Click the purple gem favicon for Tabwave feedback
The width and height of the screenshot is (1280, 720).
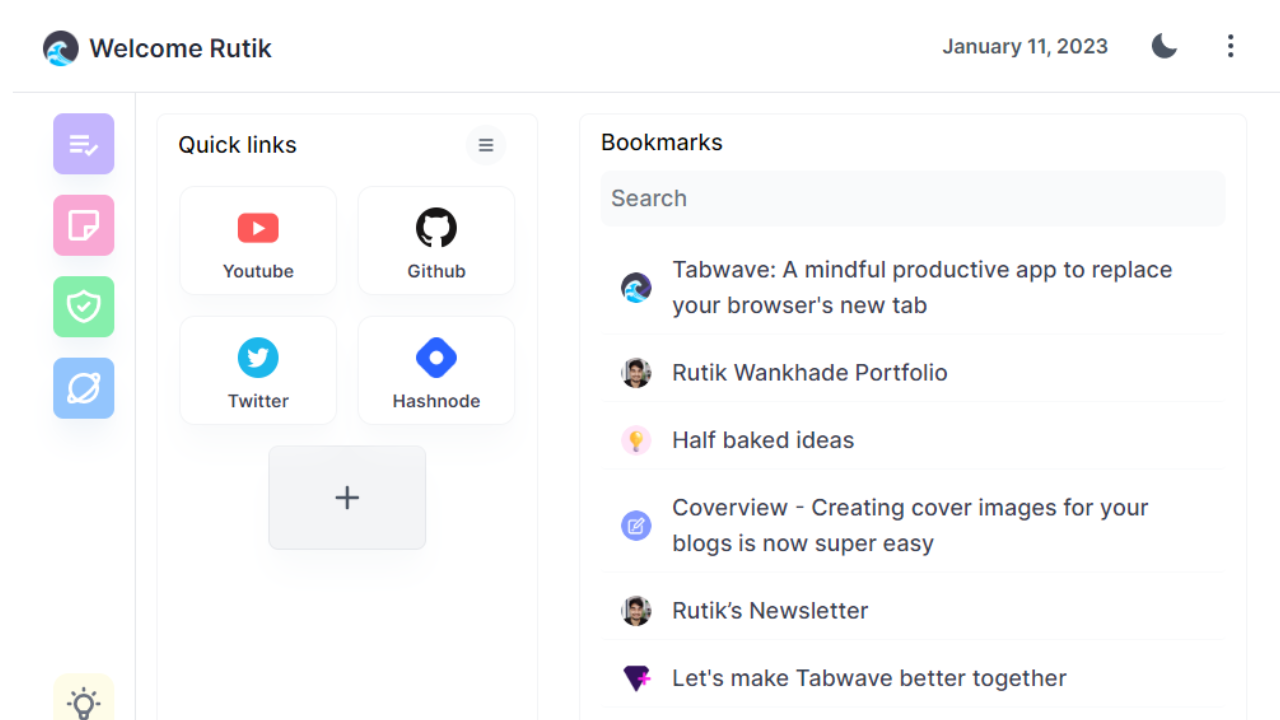(x=636, y=678)
